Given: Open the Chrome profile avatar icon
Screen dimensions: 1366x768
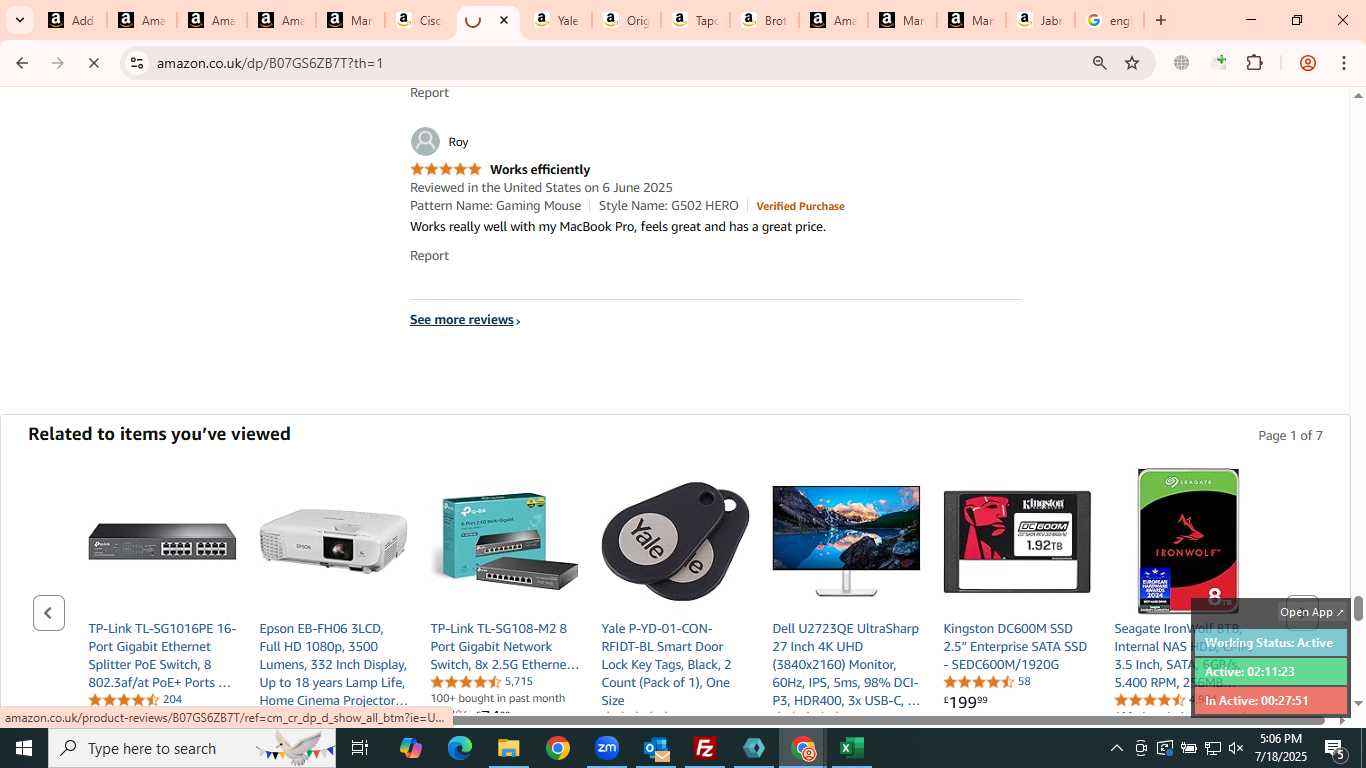Looking at the screenshot, I should 1307,63.
